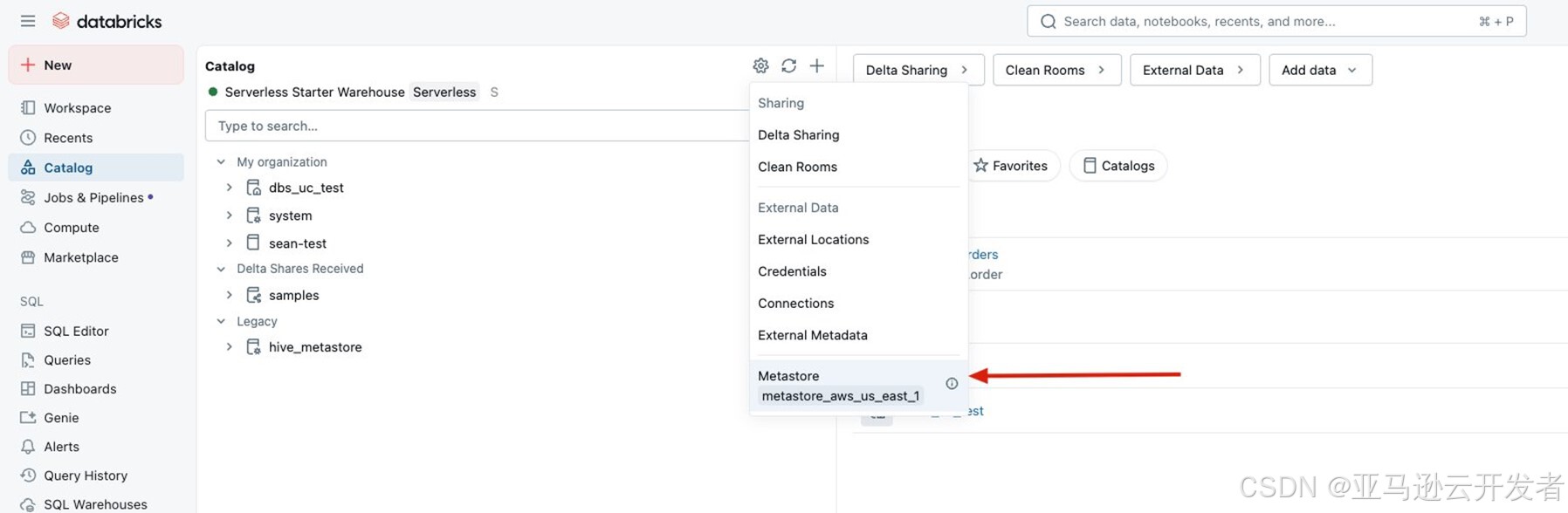Screen dimensions: 1568x513
Task: Click the Delta Sharing top button
Action: tap(918, 70)
